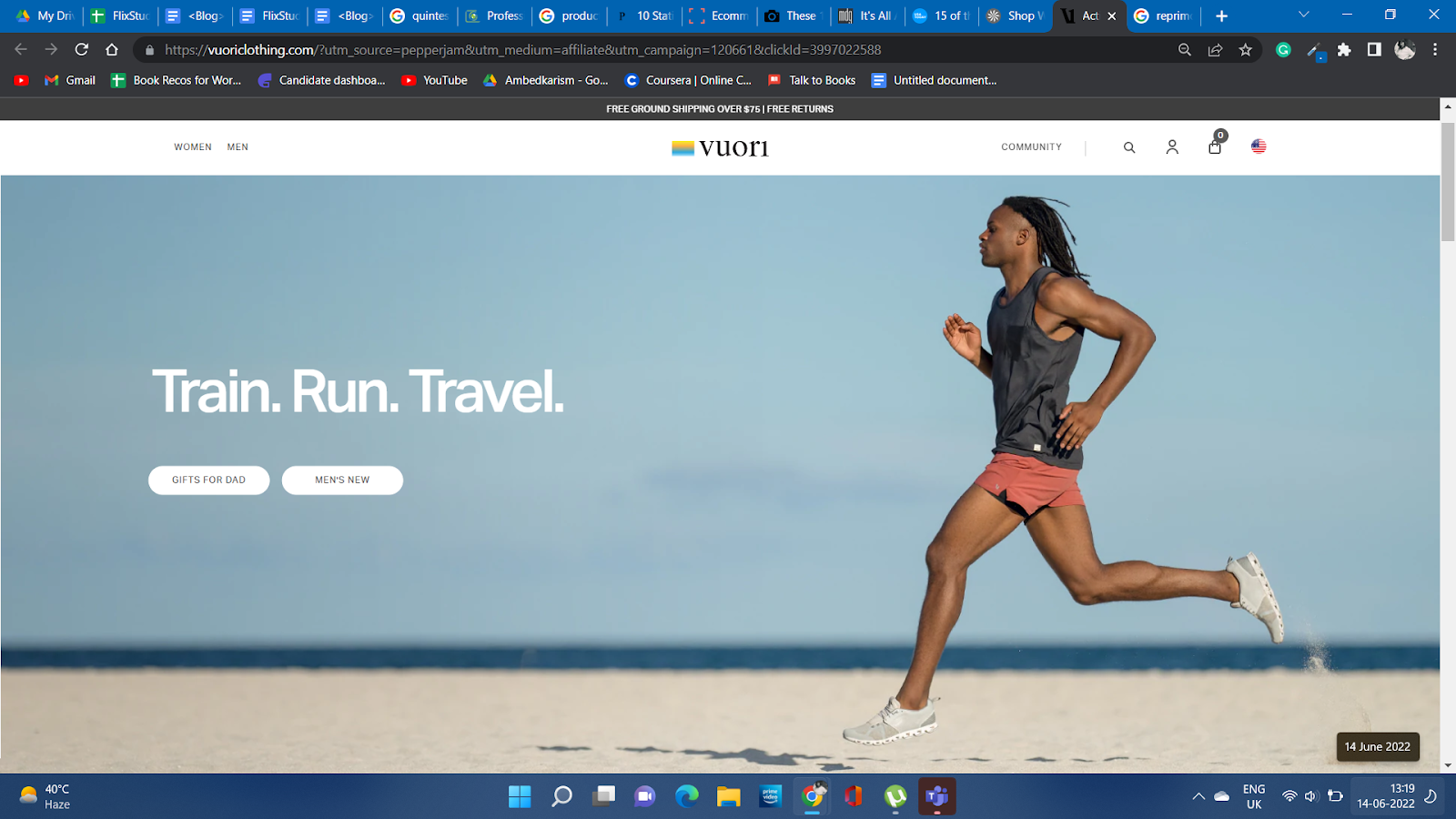Share this page from the address bar

[1215, 50]
